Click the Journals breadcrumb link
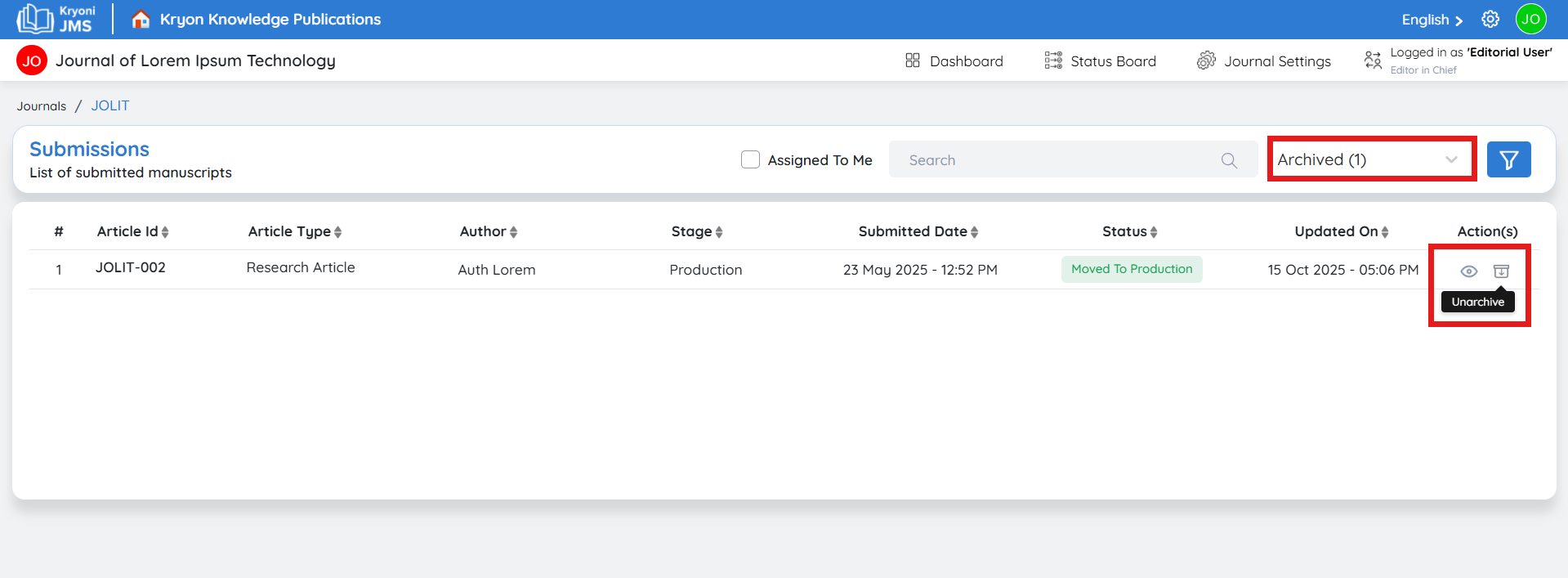The height and width of the screenshot is (578, 1568). point(42,106)
